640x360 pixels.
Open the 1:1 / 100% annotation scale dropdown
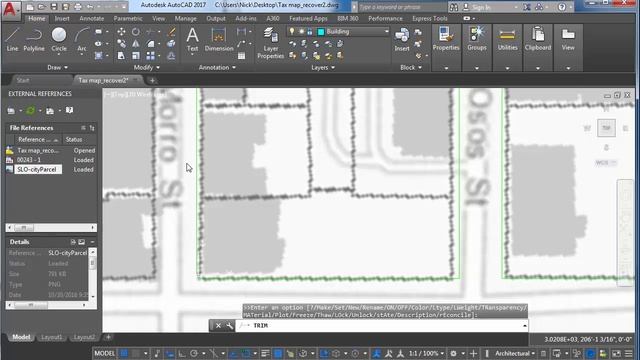tap(427, 353)
